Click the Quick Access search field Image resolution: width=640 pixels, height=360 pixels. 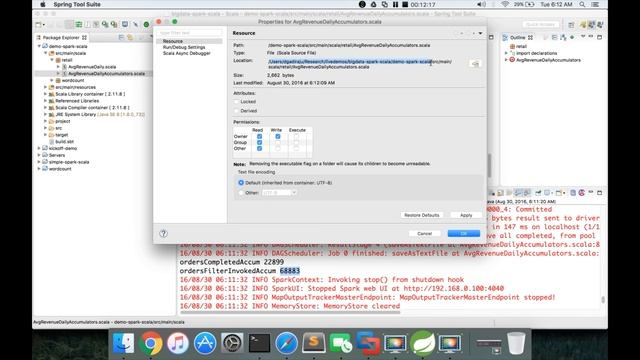tap(540, 24)
